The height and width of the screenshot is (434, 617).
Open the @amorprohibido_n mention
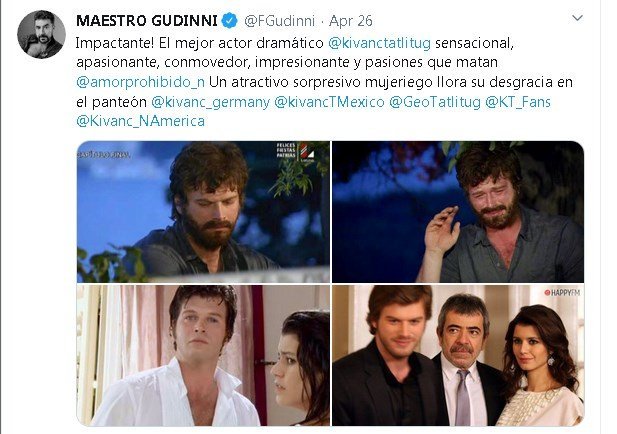(140, 82)
